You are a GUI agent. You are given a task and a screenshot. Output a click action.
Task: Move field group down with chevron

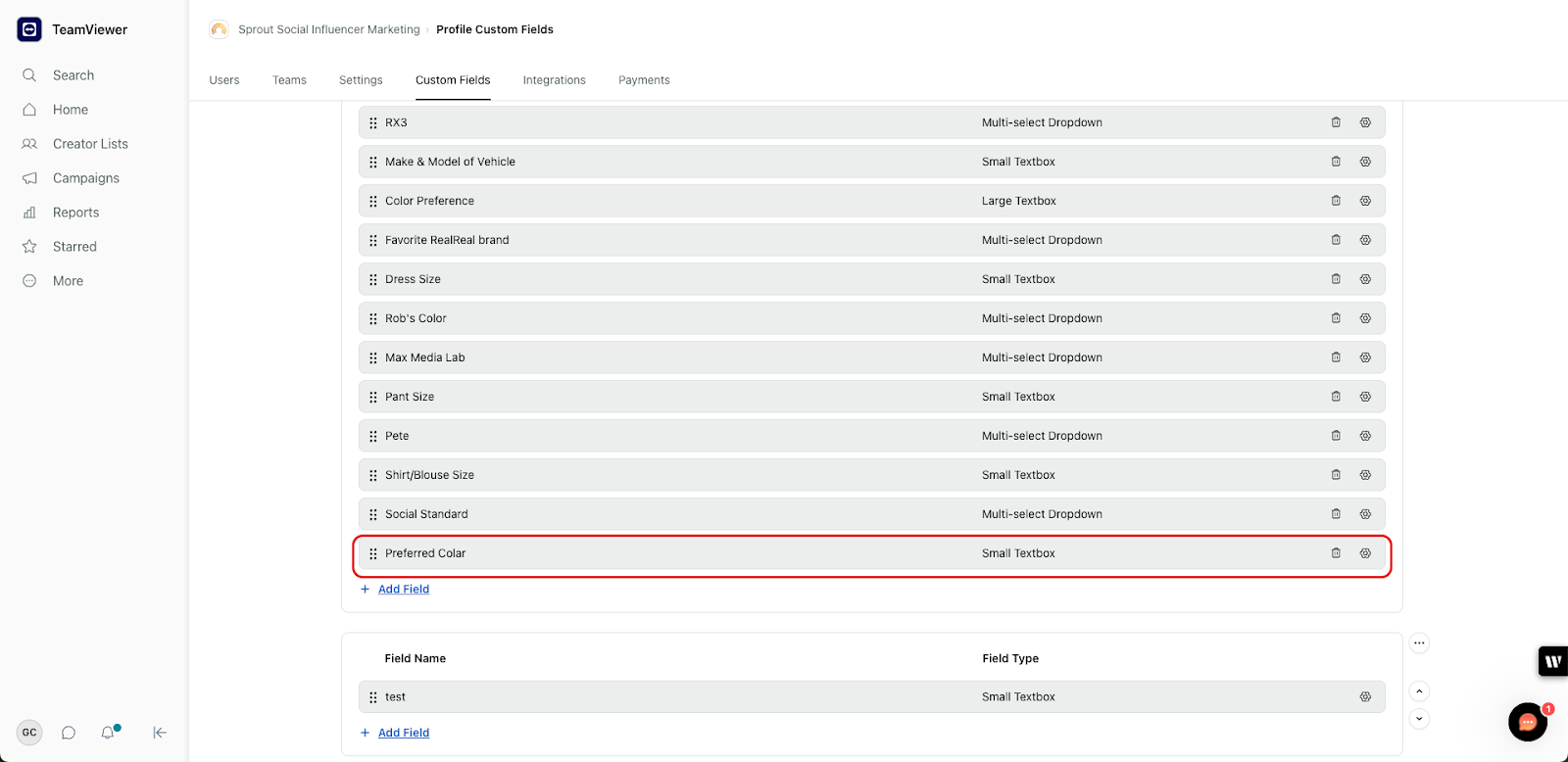[x=1419, y=719]
